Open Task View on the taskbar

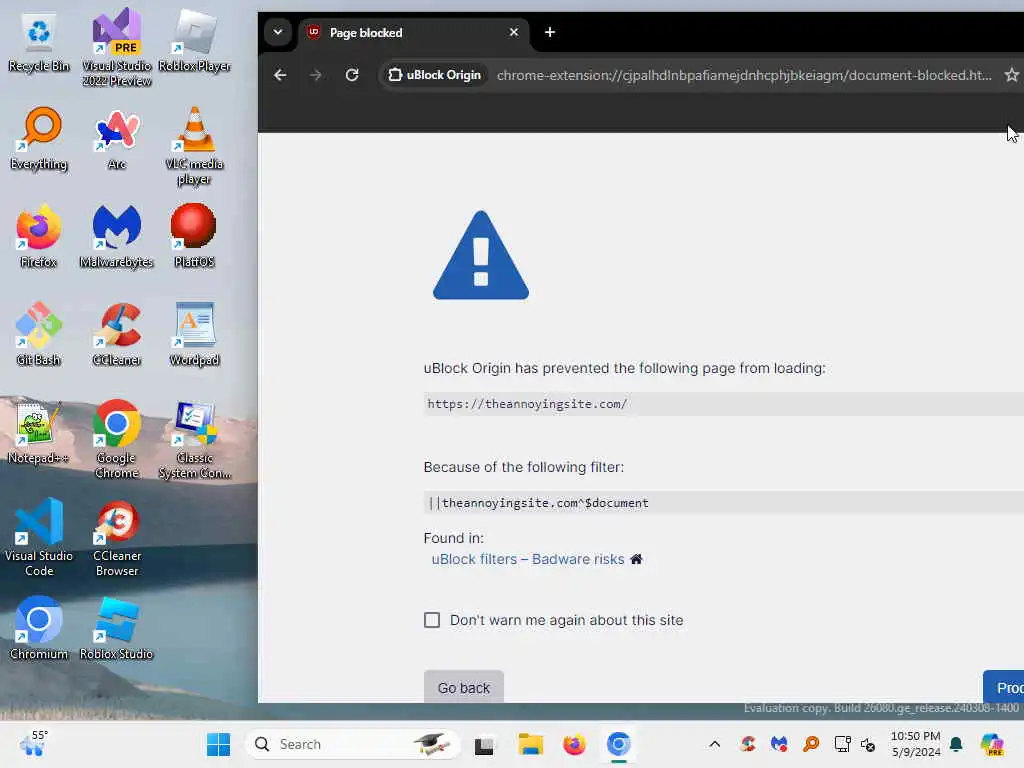click(484, 744)
